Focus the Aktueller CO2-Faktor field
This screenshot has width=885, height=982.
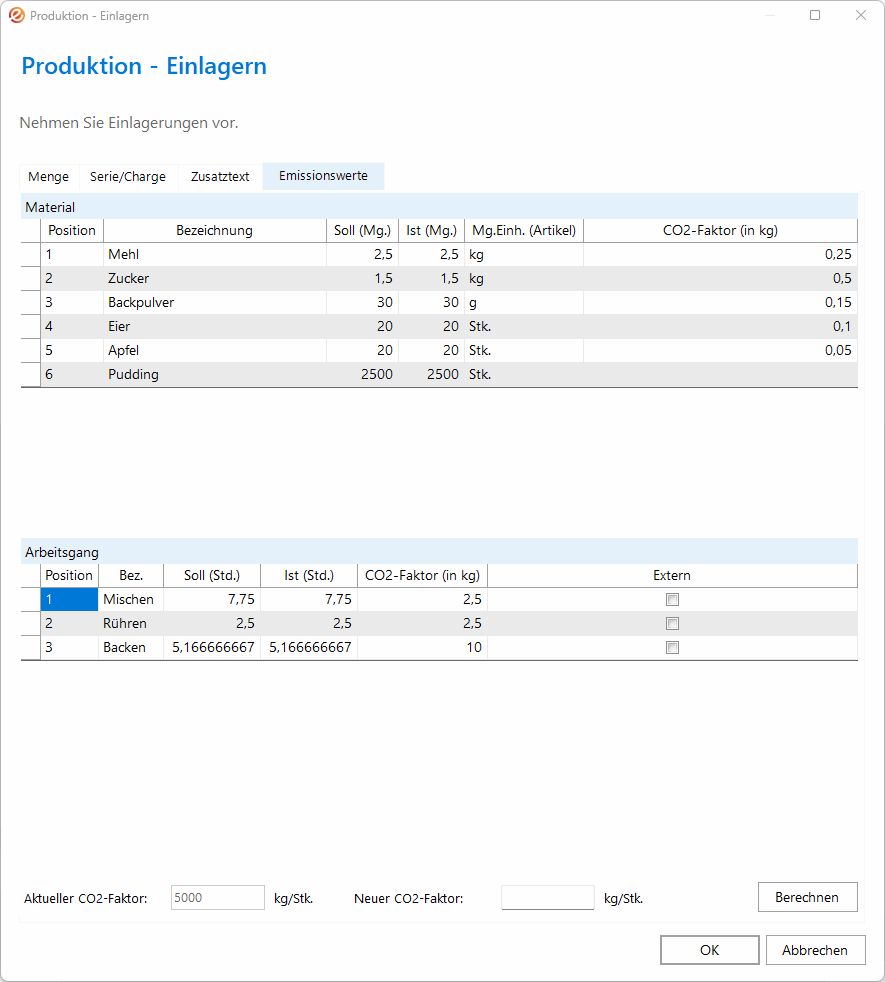tap(217, 897)
